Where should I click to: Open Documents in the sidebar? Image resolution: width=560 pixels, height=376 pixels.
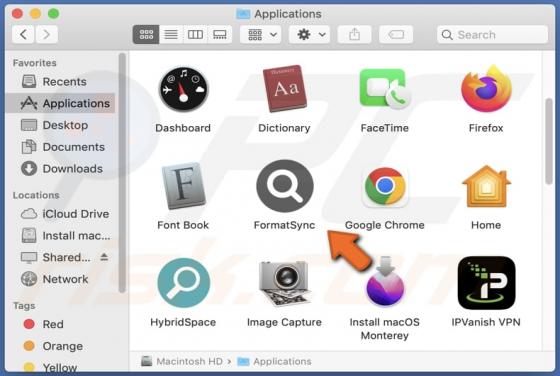tap(60, 147)
